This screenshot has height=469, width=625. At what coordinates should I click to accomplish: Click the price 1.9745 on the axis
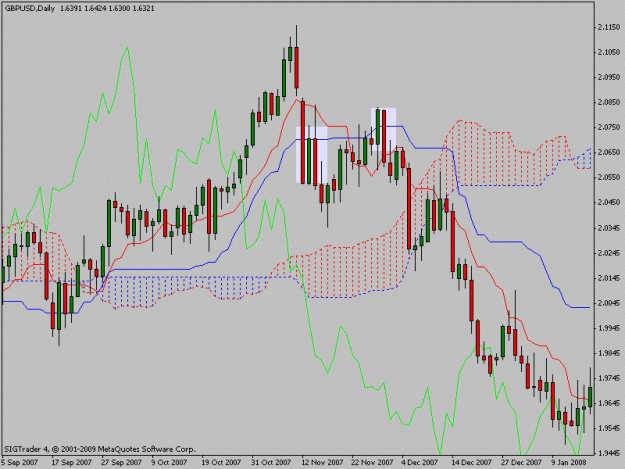(609, 378)
